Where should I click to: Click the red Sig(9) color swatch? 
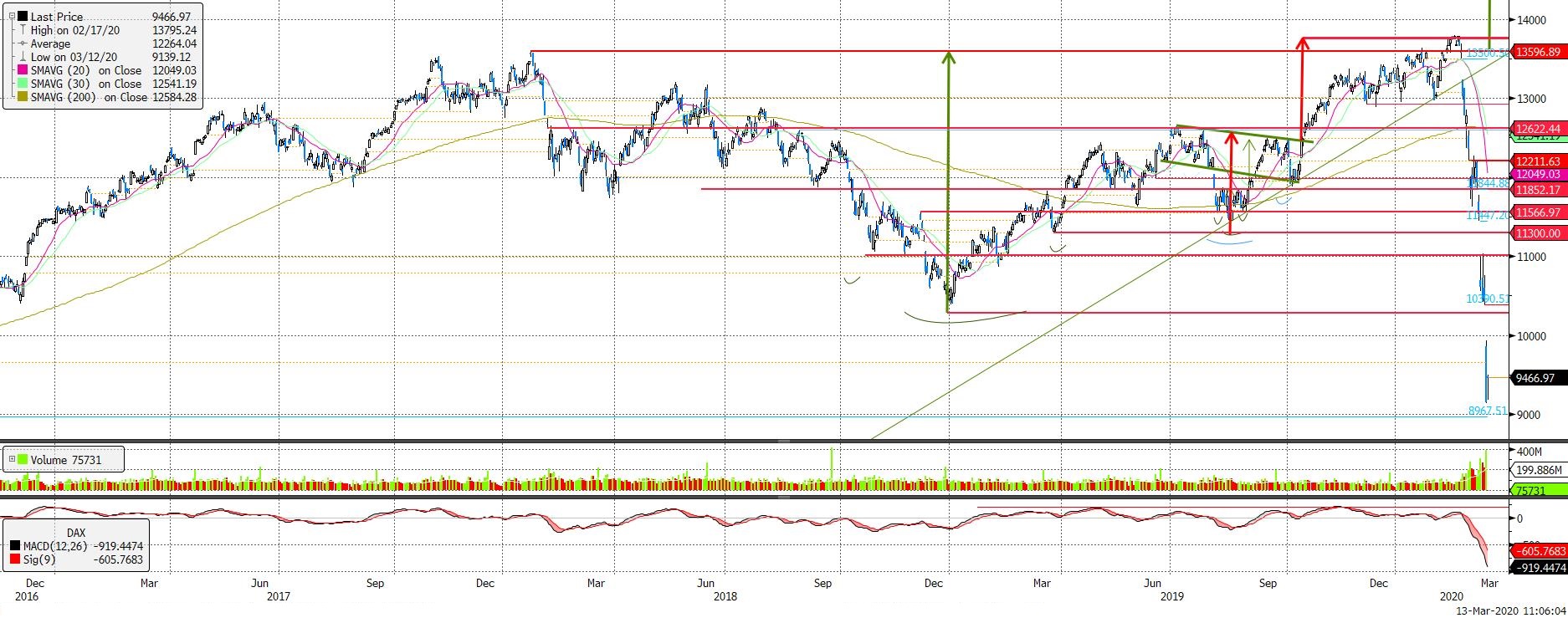coord(15,559)
